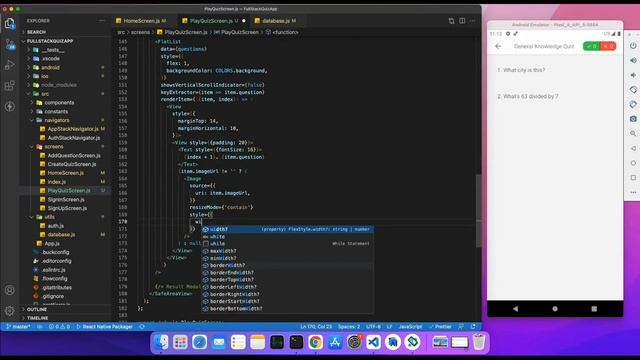Image resolution: width=640 pixels, height=360 pixels.
Task: Collapse the src folder
Action: [x=66, y=94]
